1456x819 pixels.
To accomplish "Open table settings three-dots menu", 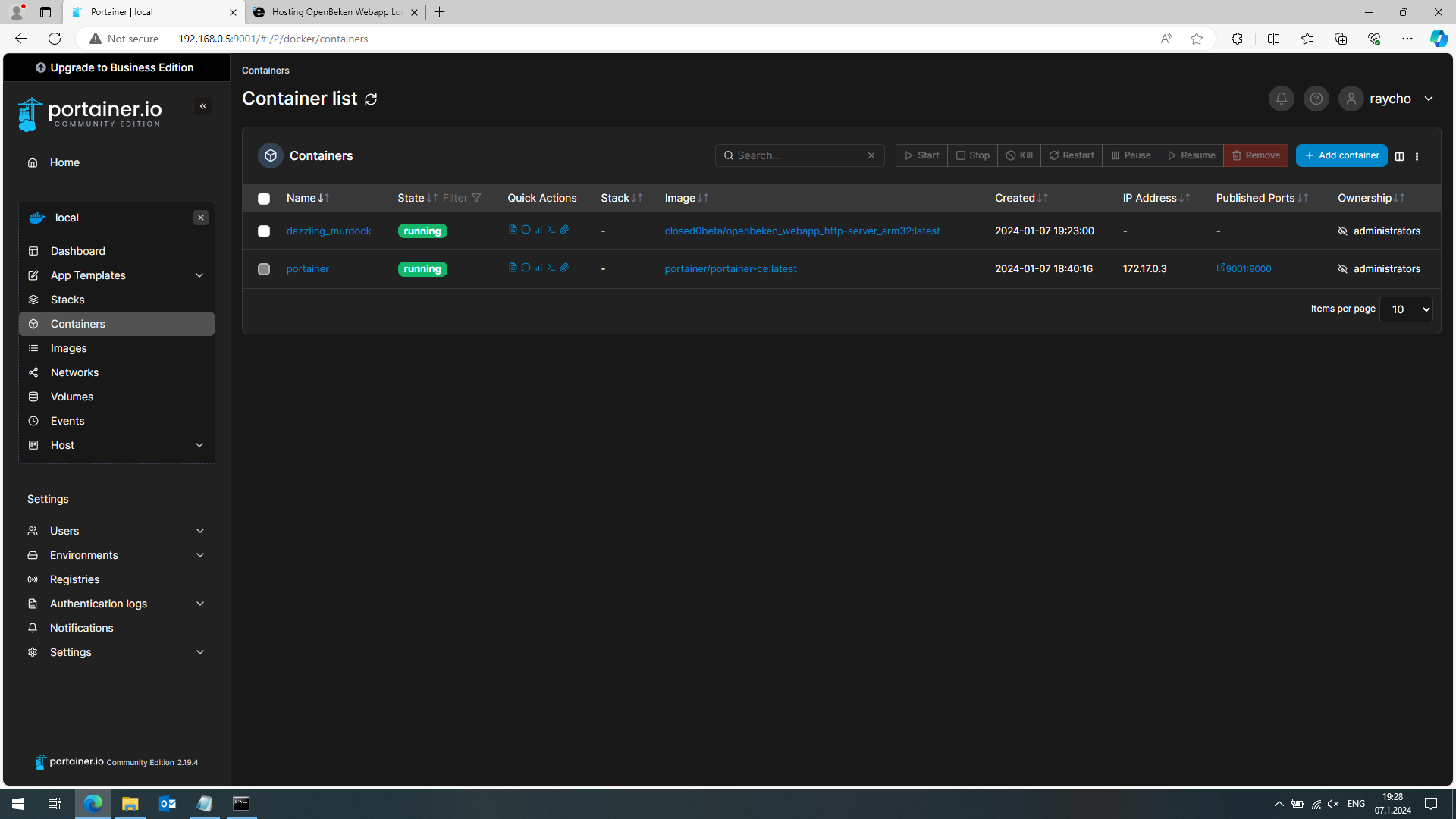I will pyautogui.click(x=1417, y=156).
